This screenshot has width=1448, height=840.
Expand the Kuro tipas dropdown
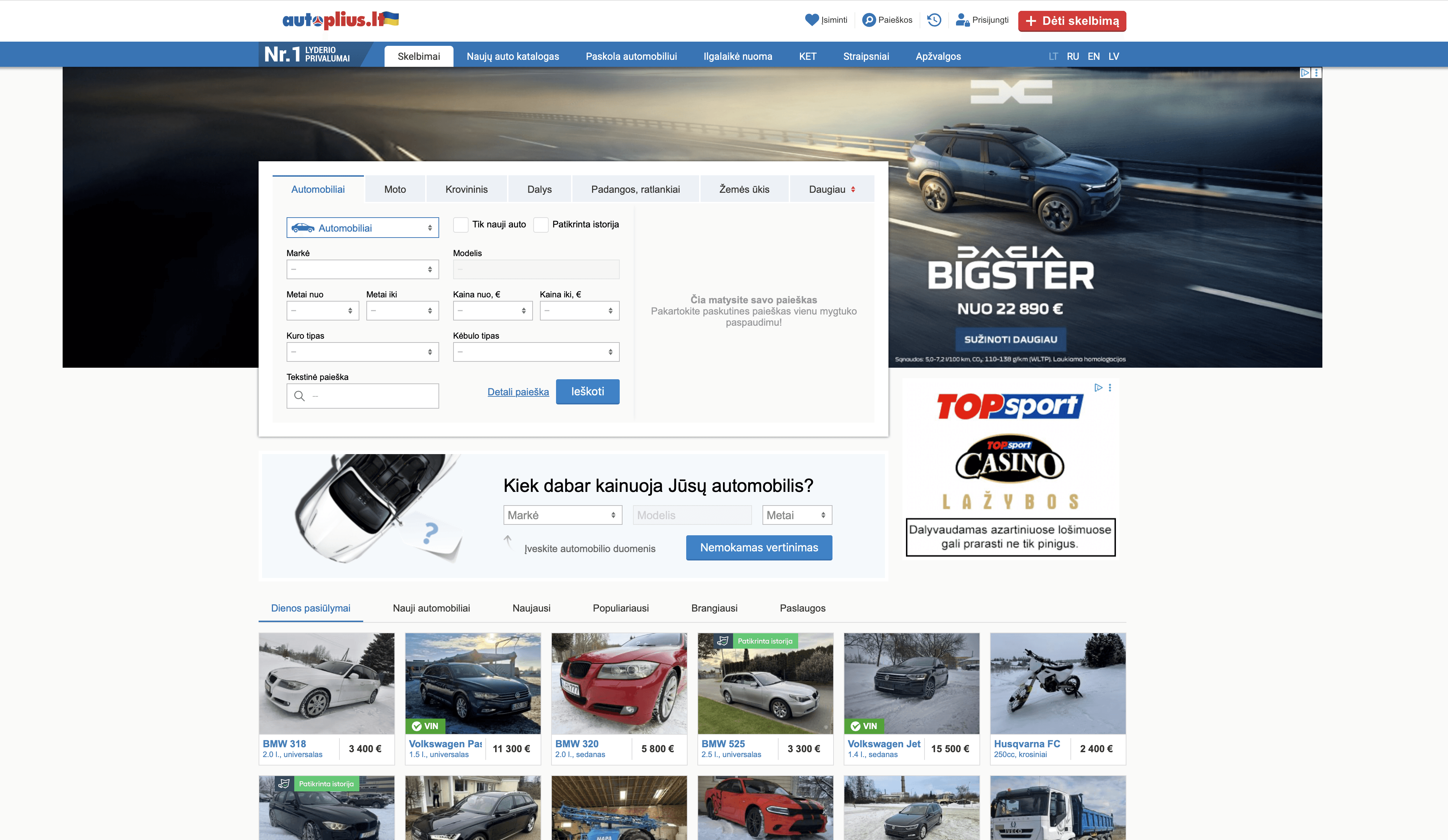[362, 352]
